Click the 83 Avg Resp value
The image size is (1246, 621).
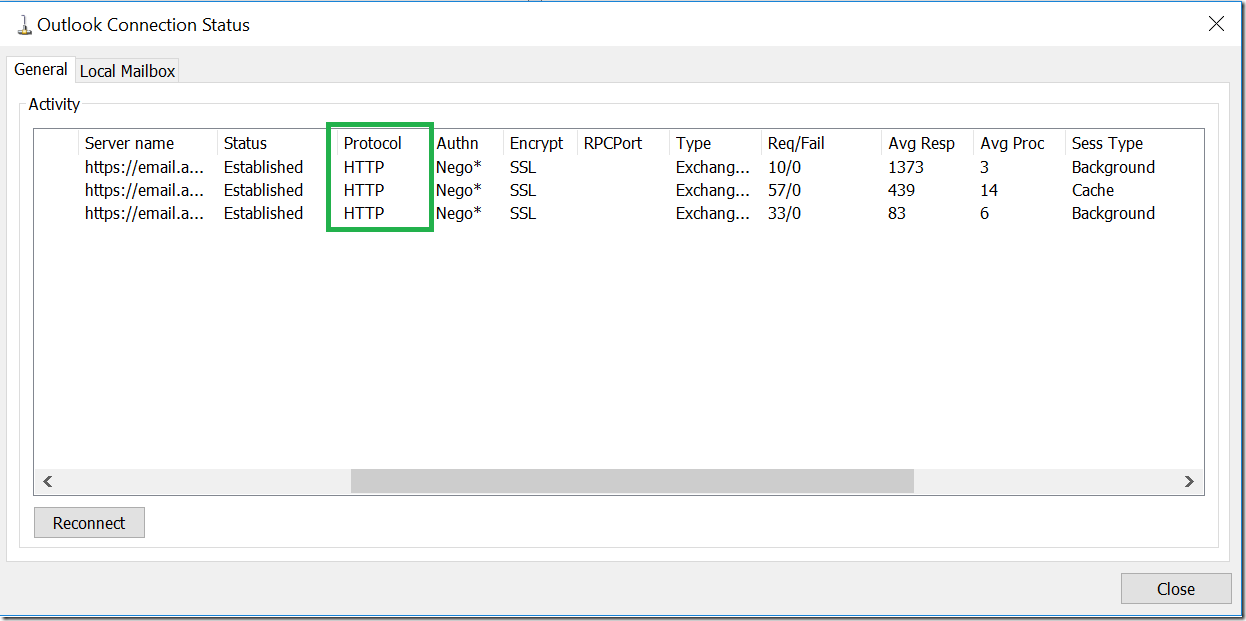click(897, 213)
